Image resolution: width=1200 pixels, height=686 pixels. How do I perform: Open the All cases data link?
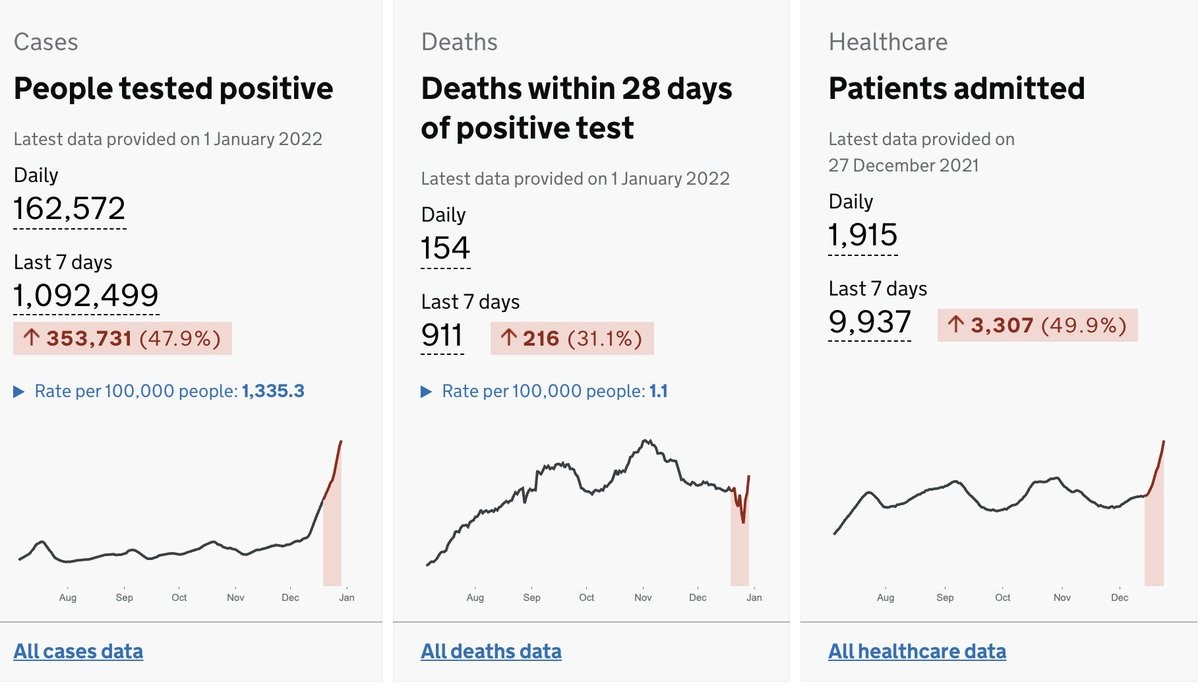[78, 651]
